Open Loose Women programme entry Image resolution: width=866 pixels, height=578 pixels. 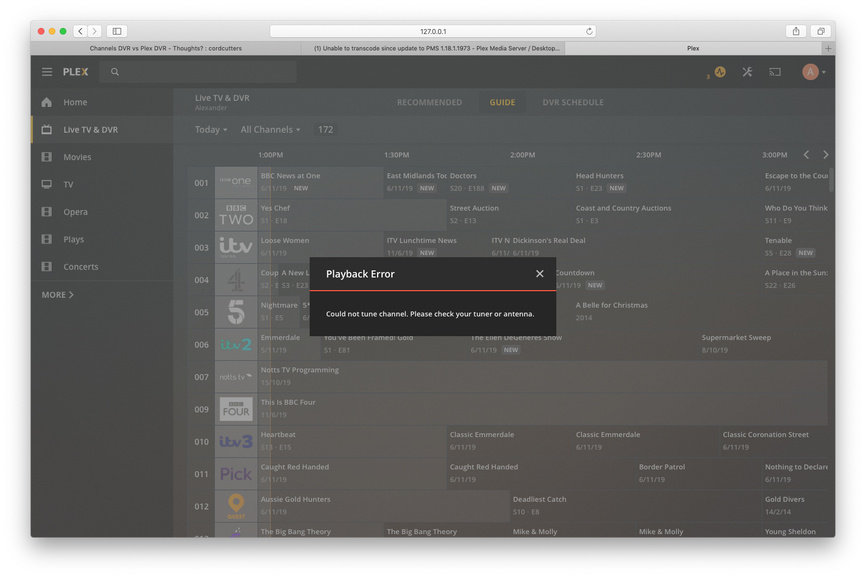pyautogui.click(x=320, y=247)
